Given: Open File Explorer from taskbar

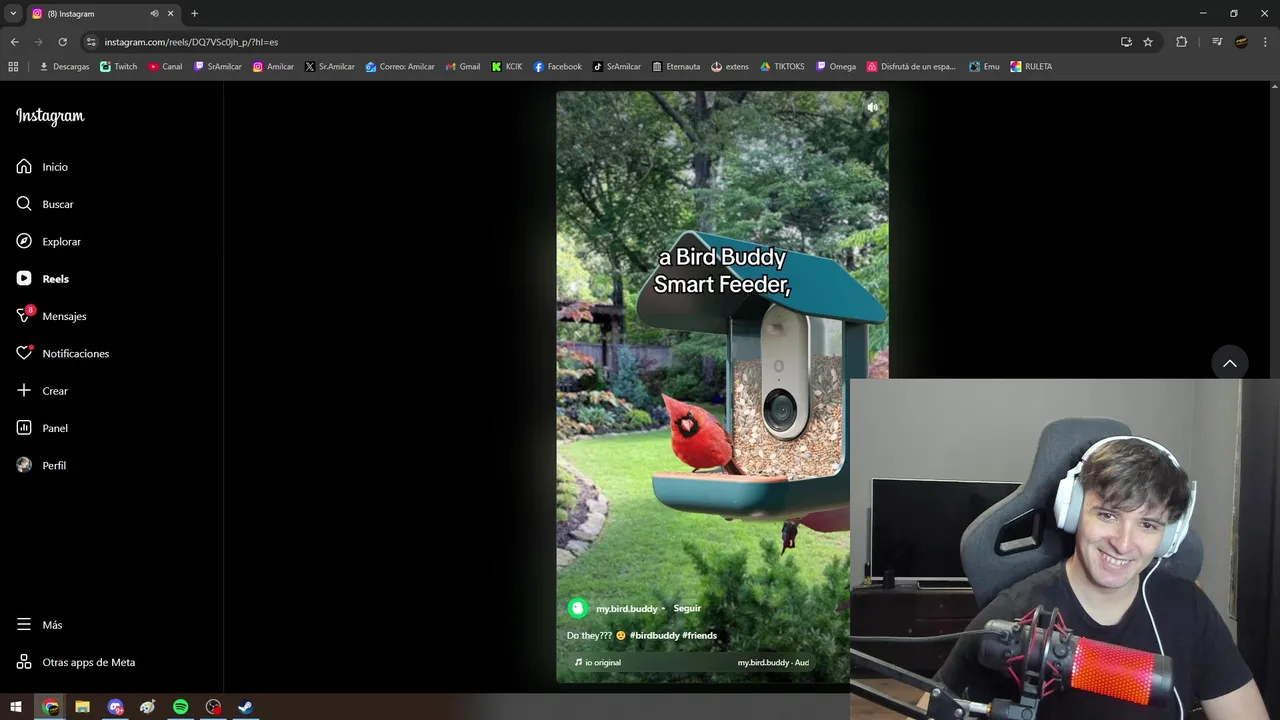Looking at the screenshot, I should tap(83, 707).
